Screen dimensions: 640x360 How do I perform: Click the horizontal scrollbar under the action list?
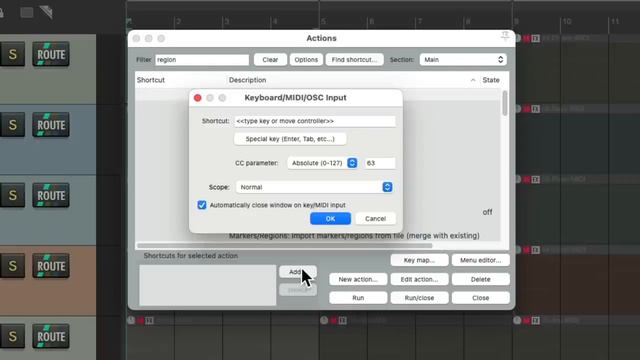point(284,246)
